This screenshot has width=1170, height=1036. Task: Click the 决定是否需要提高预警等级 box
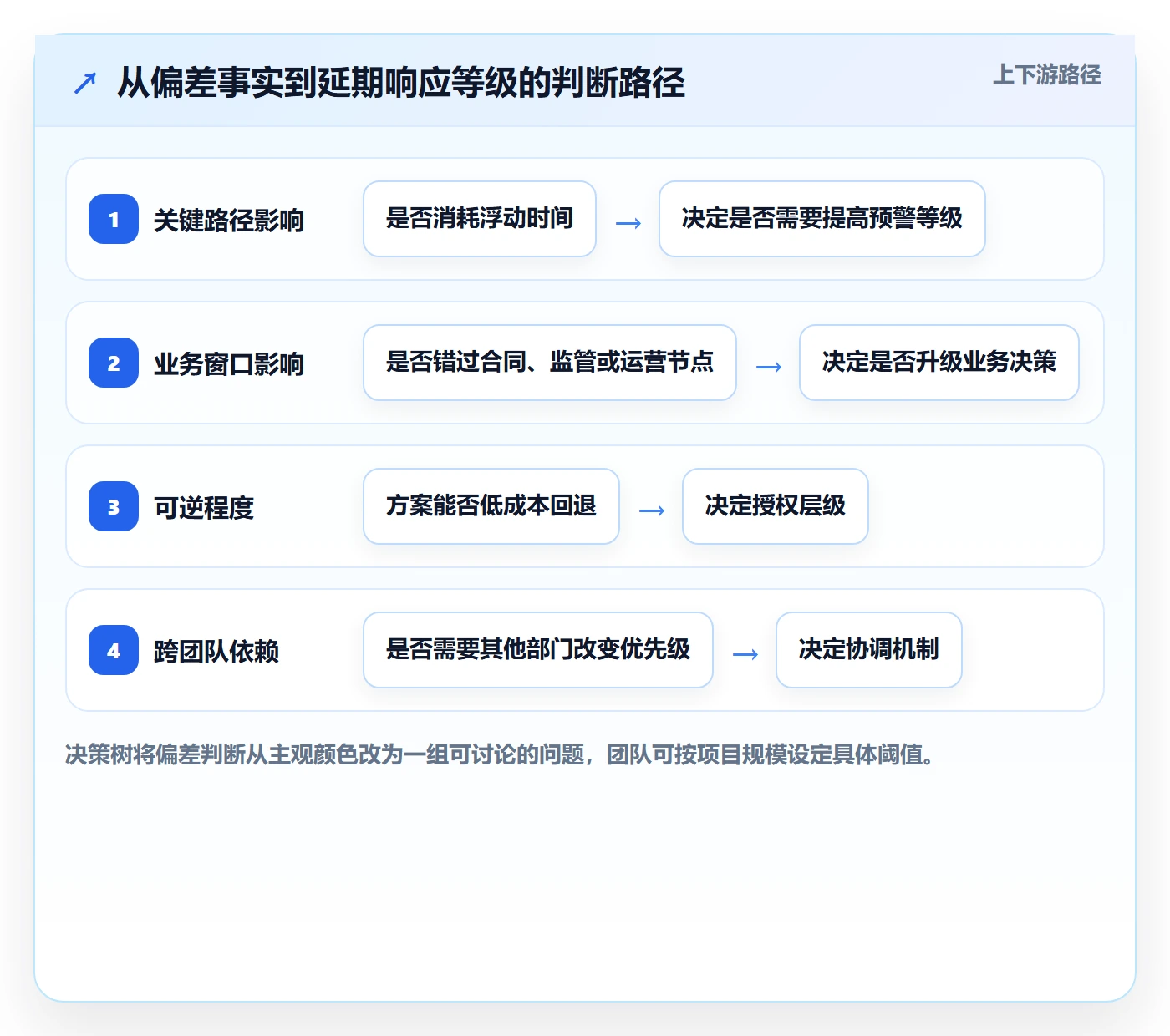[x=822, y=219]
